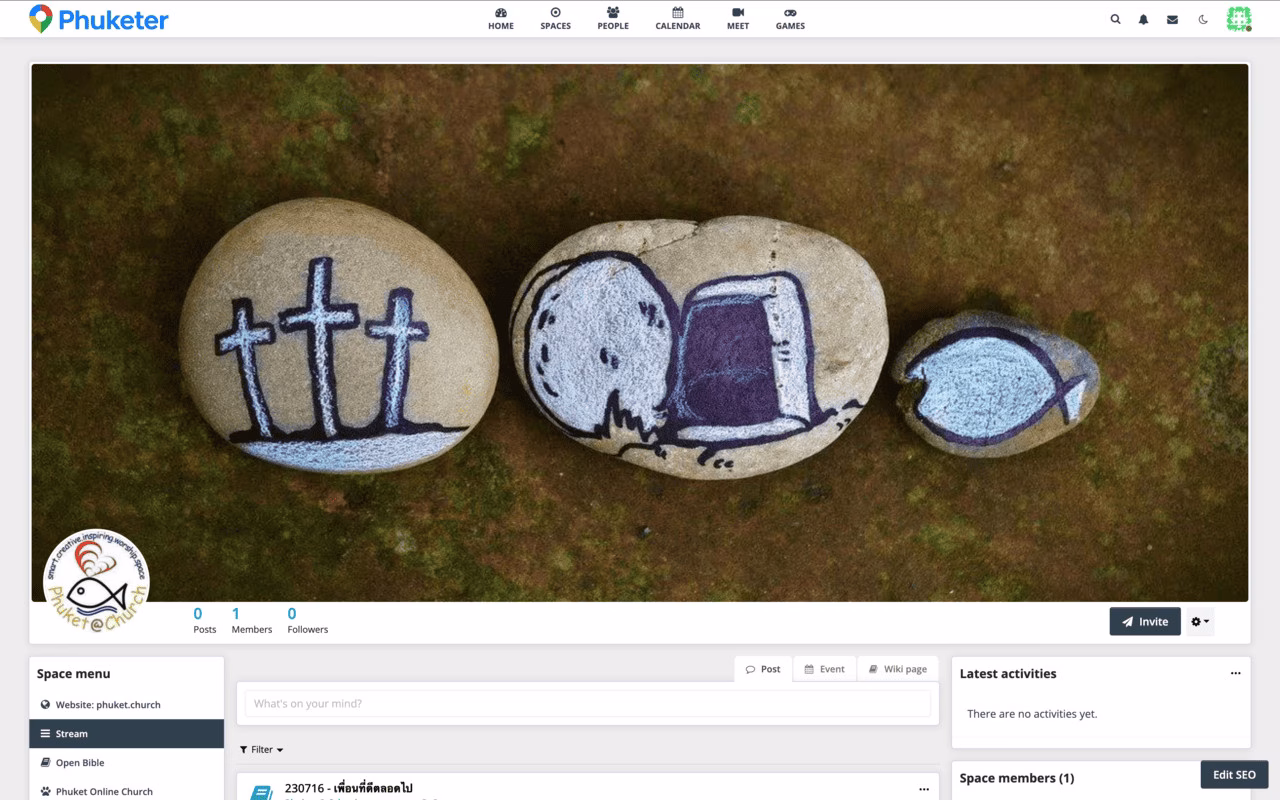
Task: View the 0 Posts counter
Action: pyautogui.click(x=204, y=620)
